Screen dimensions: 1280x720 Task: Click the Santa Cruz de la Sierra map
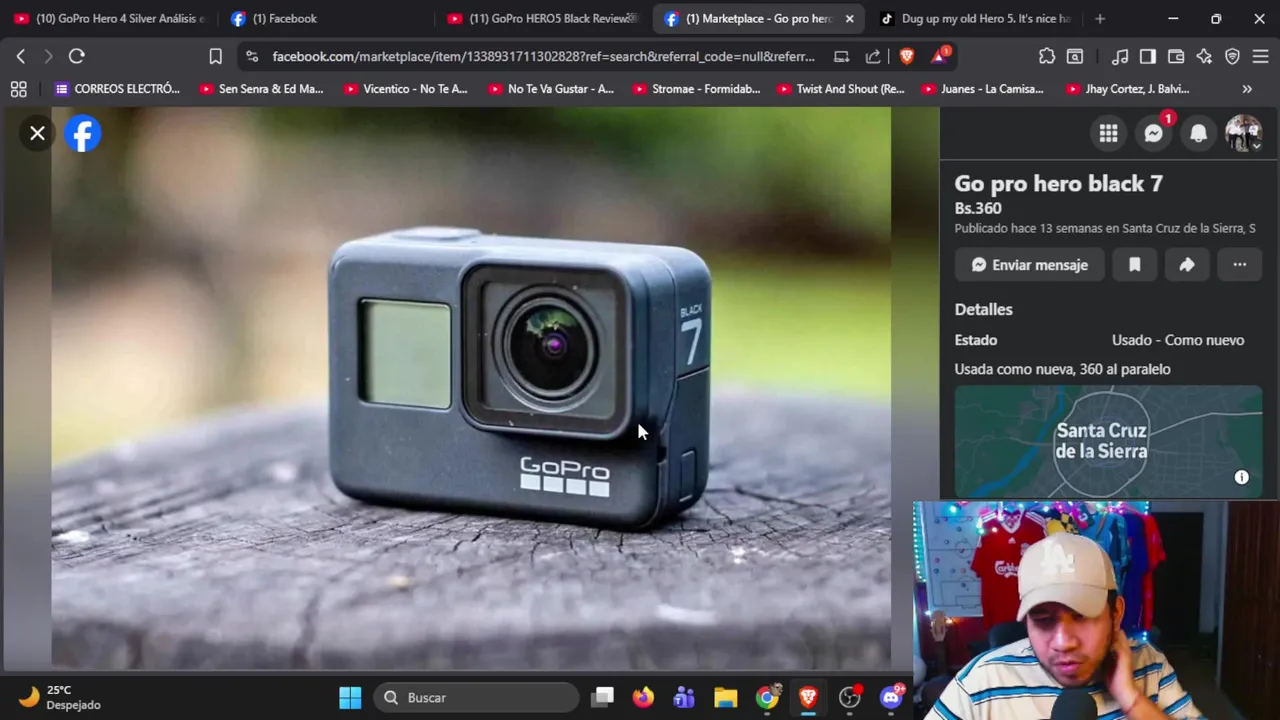click(1108, 441)
